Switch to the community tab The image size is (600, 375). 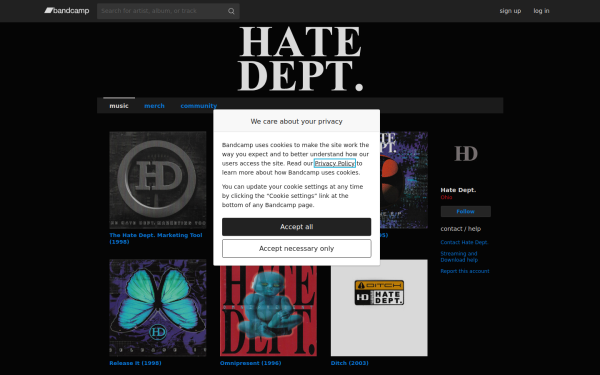(x=199, y=106)
